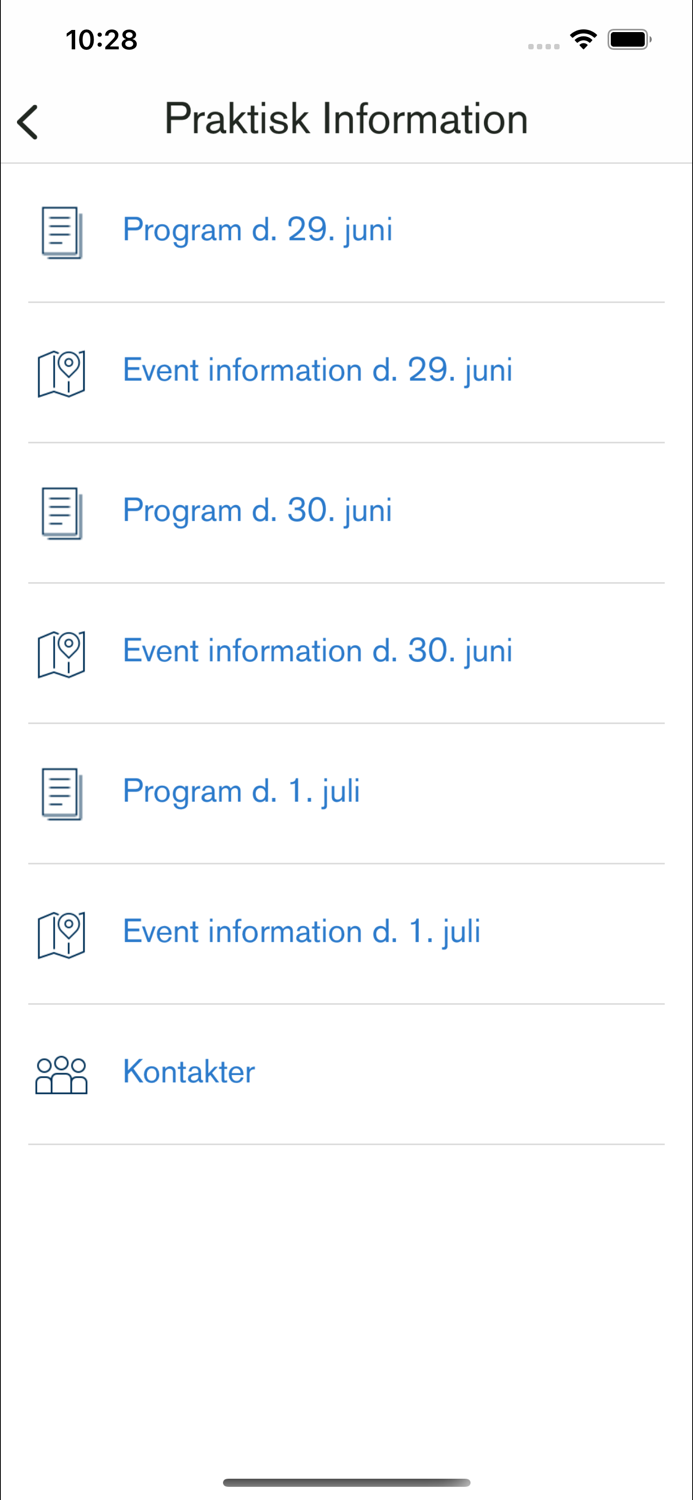693x1500 pixels.
Task: Select the folded map icon for Event information d. 1. juli
Action: [61, 934]
